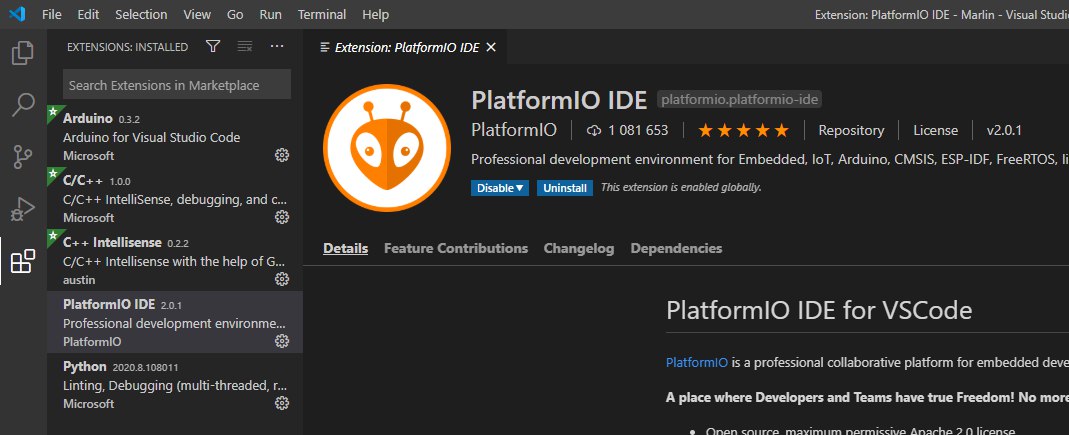This screenshot has width=1069, height=435.
Task: Switch to the Feature Contributions tab
Action: tap(456, 248)
